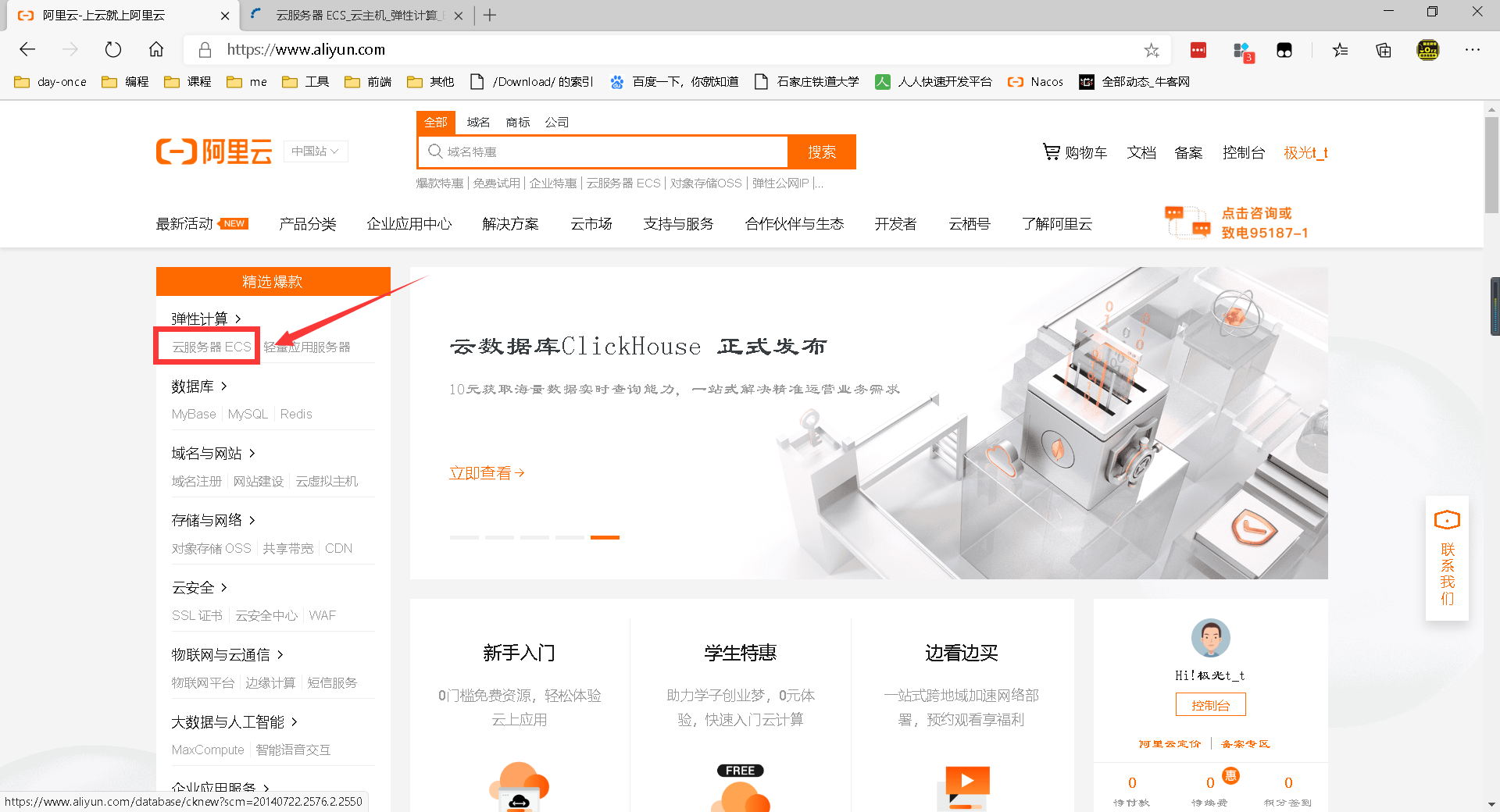
Task: Expand the 物联网与云通信 category
Action: (x=227, y=654)
